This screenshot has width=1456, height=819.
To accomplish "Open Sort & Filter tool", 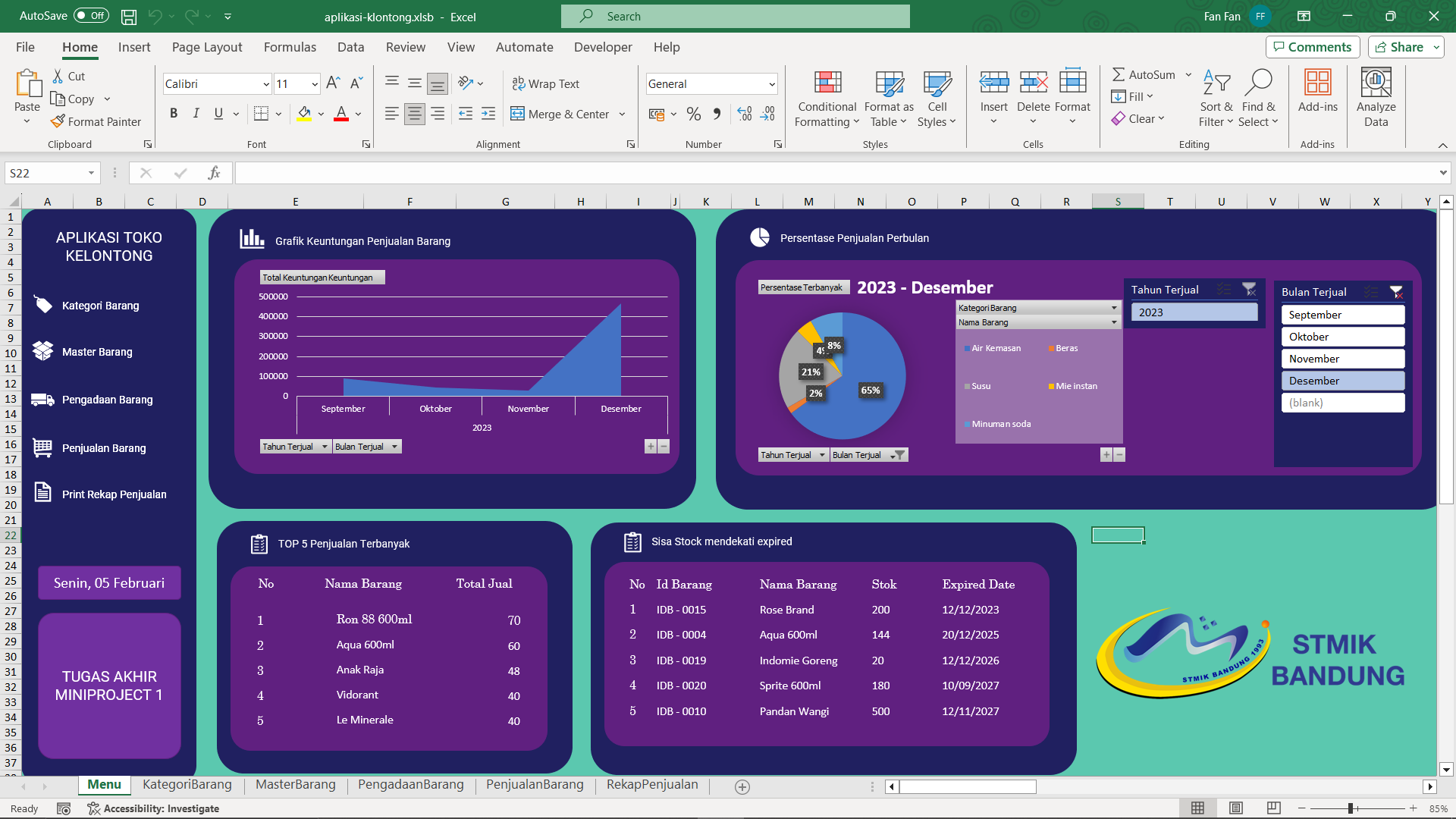I will pyautogui.click(x=1216, y=99).
